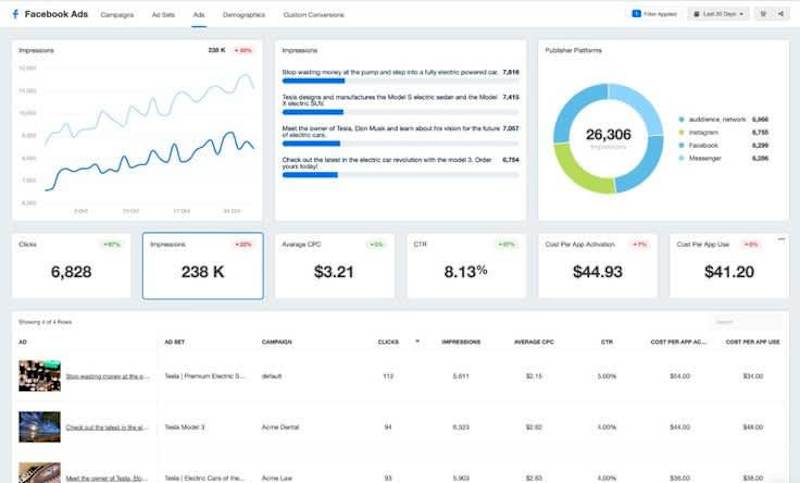Screen dimensions: 800x483
Task: Click the 'Check out the latest' impressions bar
Action: point(401,175)
